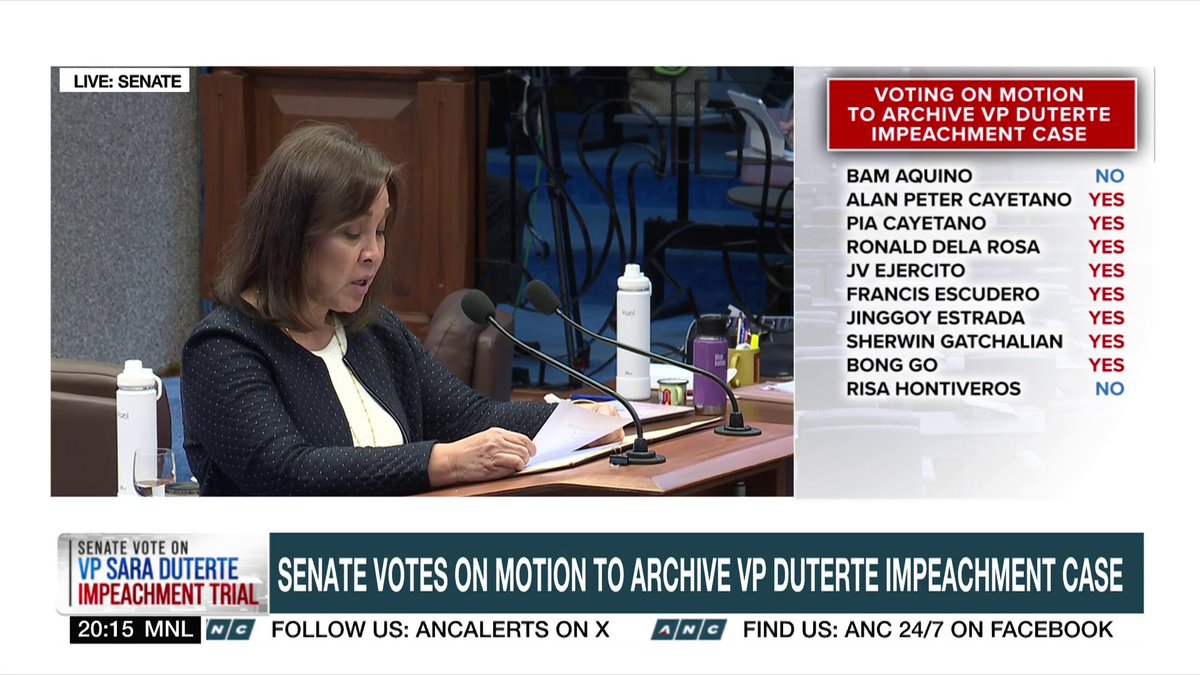This screenshot has width=1200, height=675.
Task: Select the name SHERWIN GATCHALIAN
Action: pos(954,341)
